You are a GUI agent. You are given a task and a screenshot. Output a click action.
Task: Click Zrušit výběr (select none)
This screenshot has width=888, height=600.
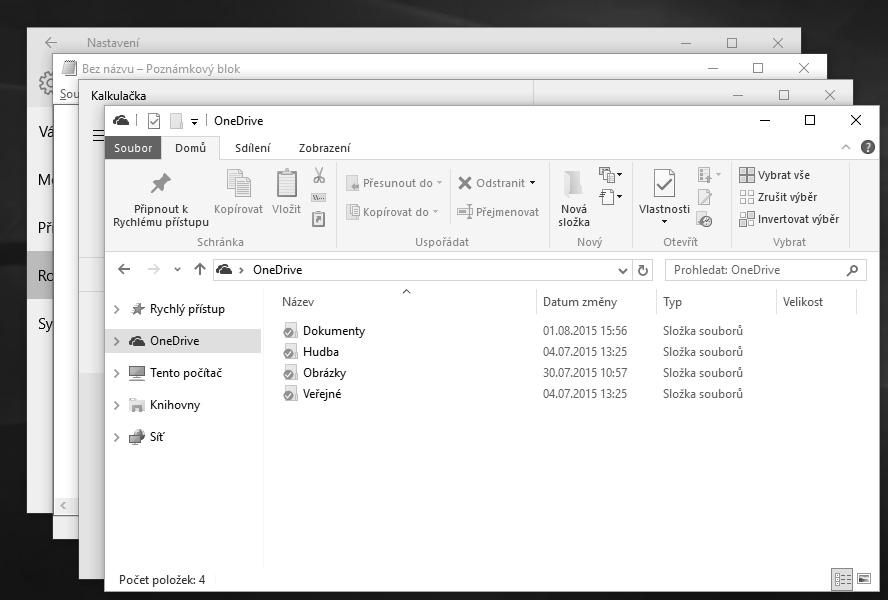(x=778, y=197)
